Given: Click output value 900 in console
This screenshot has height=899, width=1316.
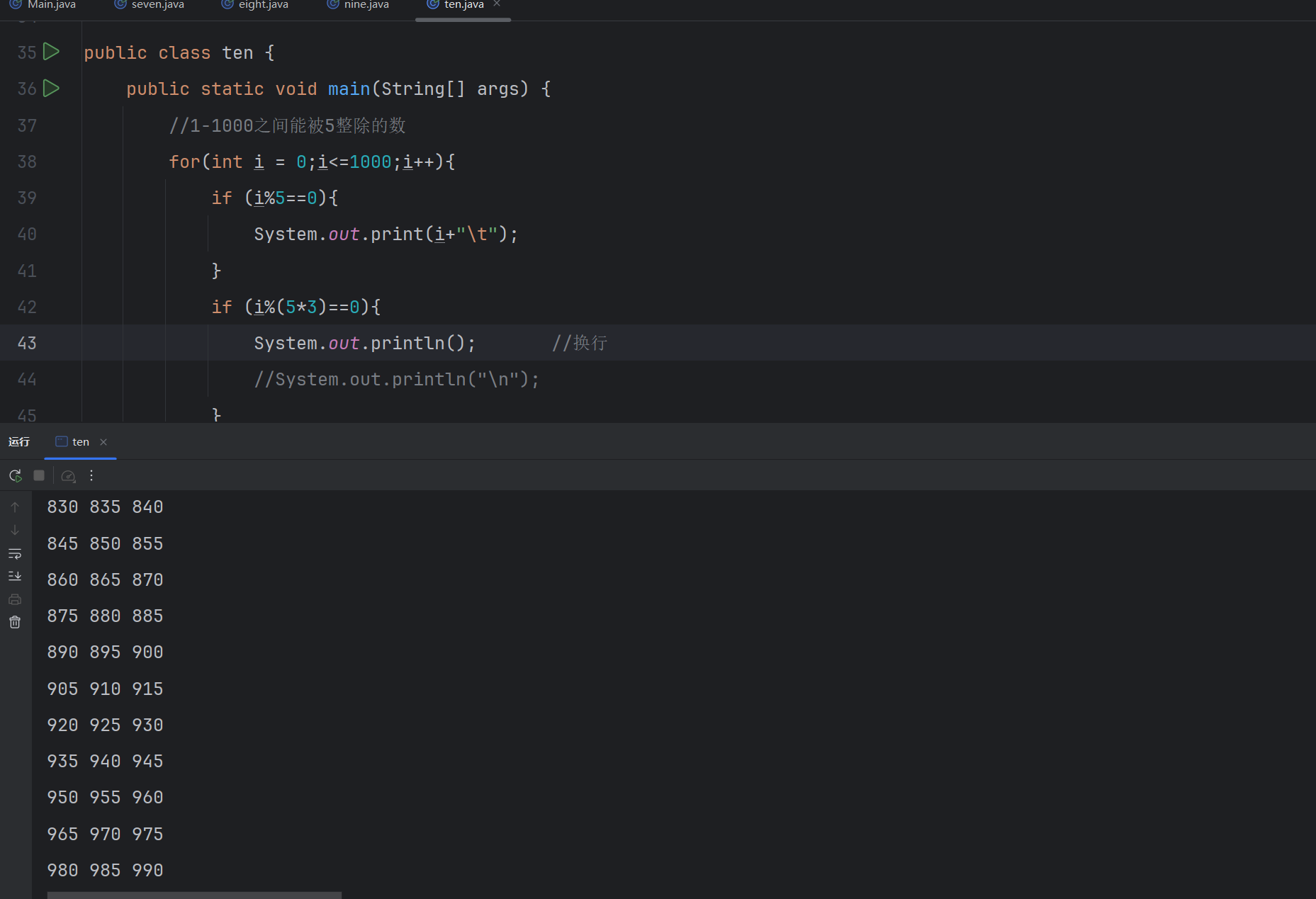Looking at the screenshot, I should click(147, 652).
